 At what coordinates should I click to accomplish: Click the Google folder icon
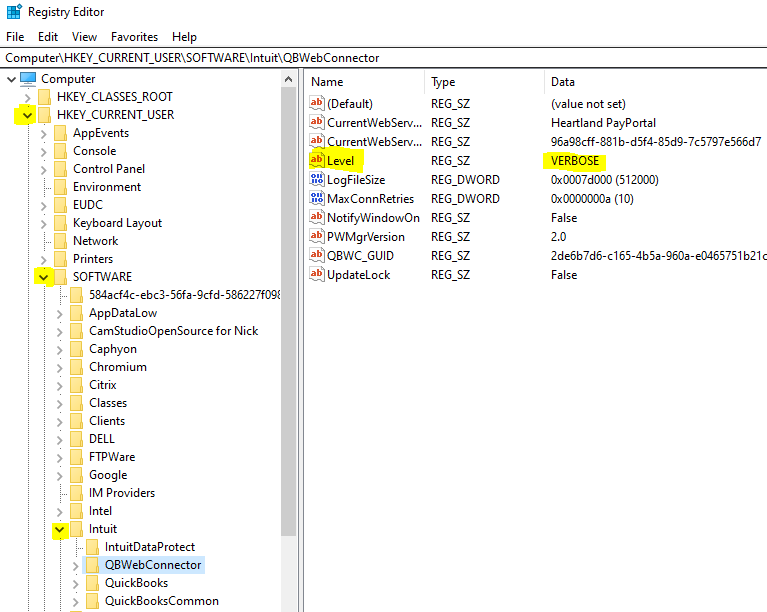(76, 475)
